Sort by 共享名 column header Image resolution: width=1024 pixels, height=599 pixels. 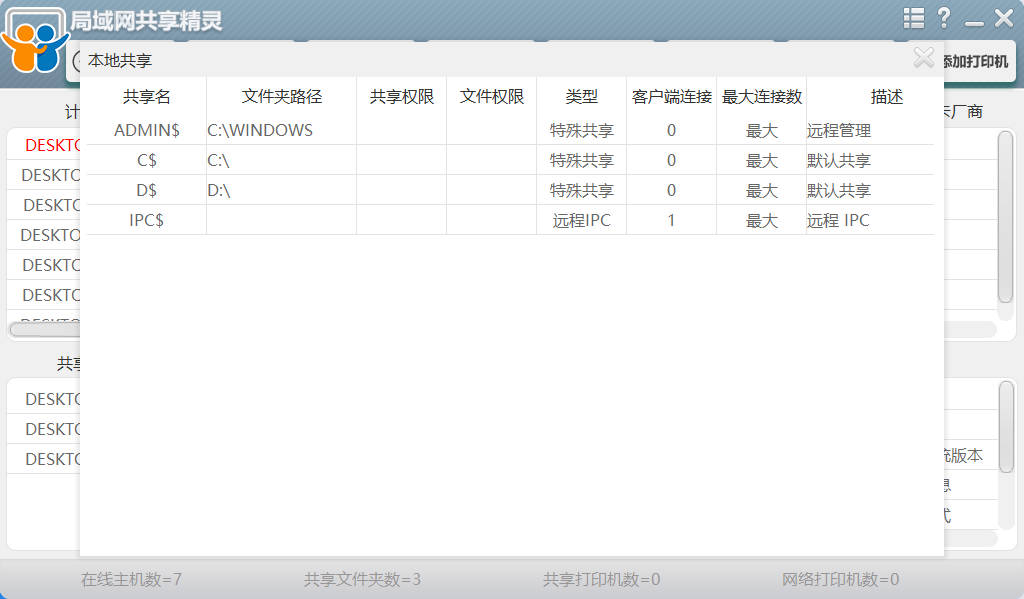coord(146,97)
